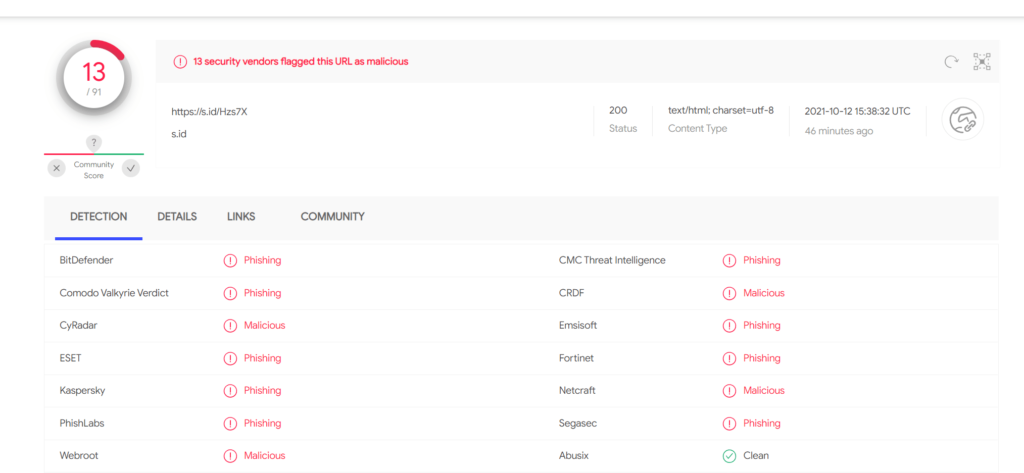Click the green check icon beside Abusix Clean
The width and height of the screenshot is (1024, 473).
(729, 456)
